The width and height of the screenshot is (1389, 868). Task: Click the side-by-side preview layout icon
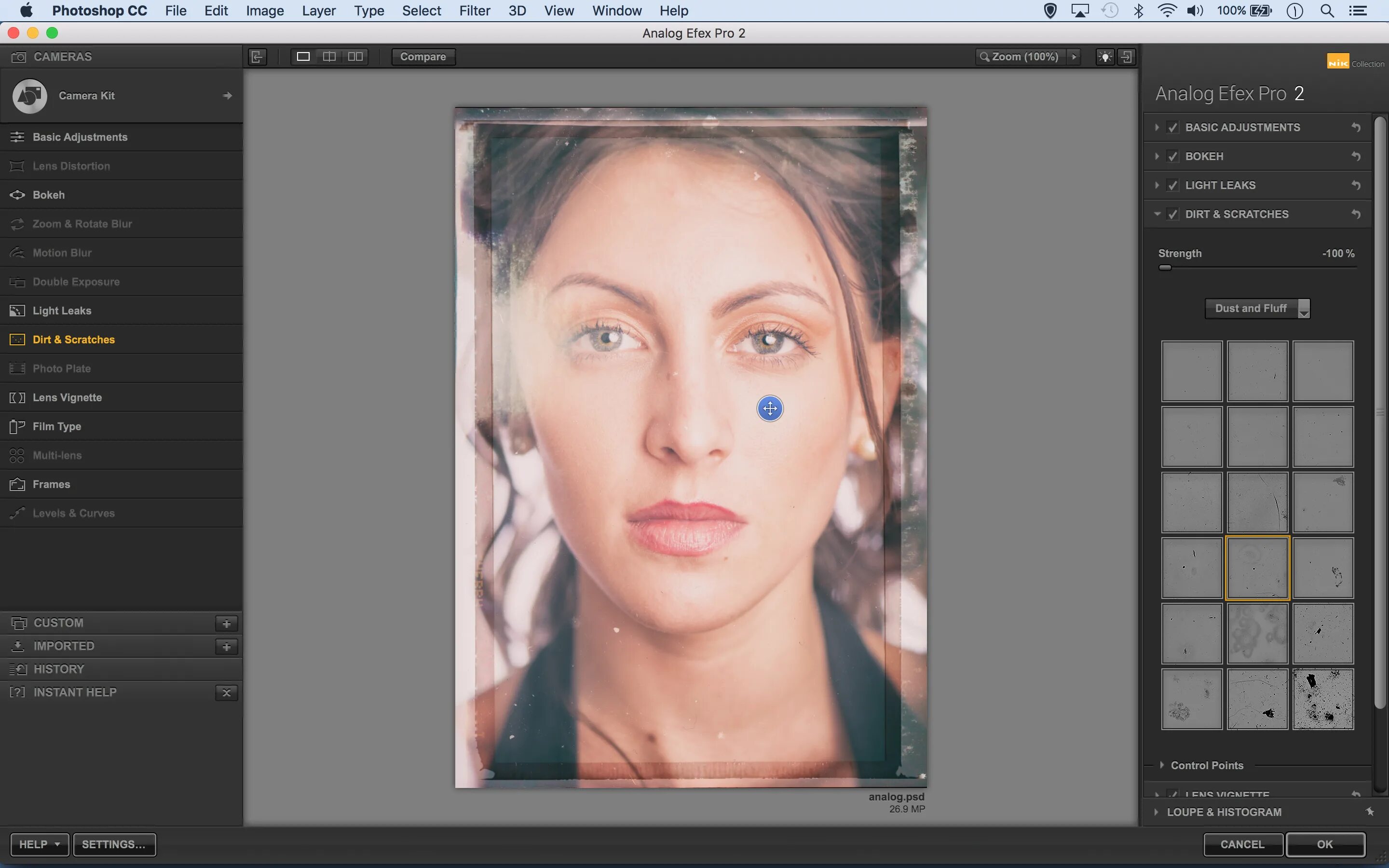click(355, 56)
